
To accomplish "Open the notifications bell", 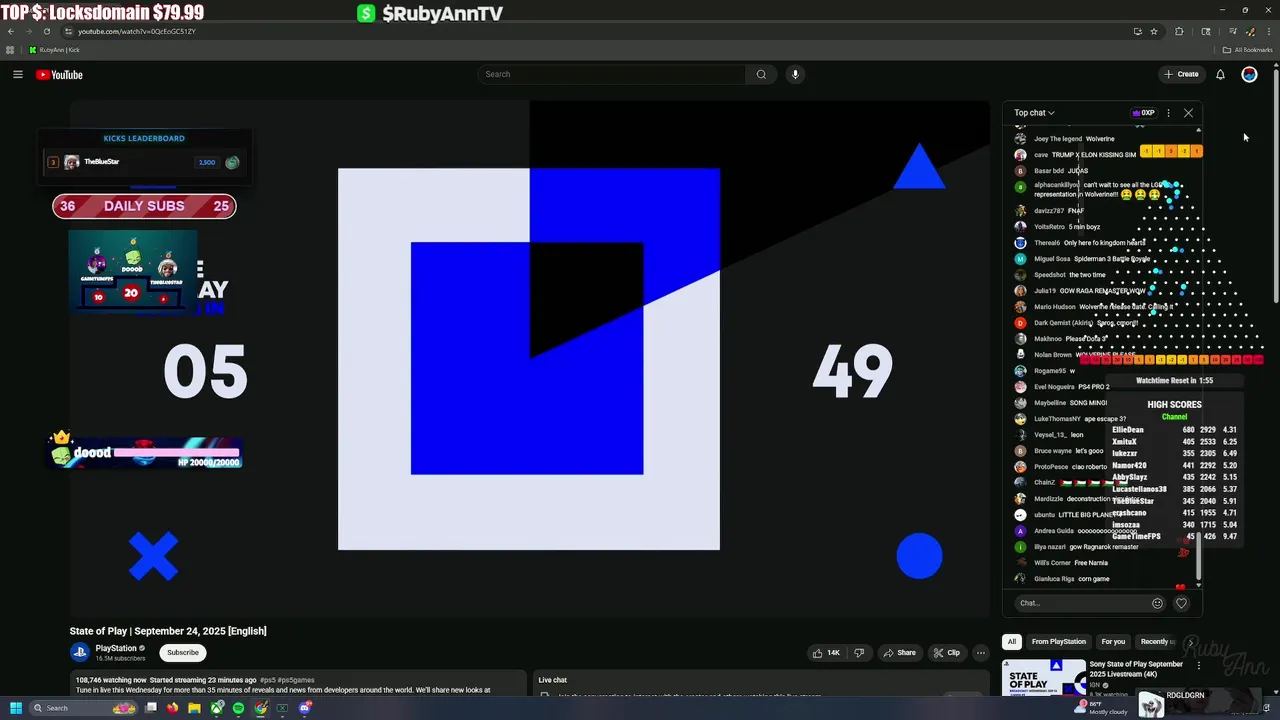I will [1220, 74].
